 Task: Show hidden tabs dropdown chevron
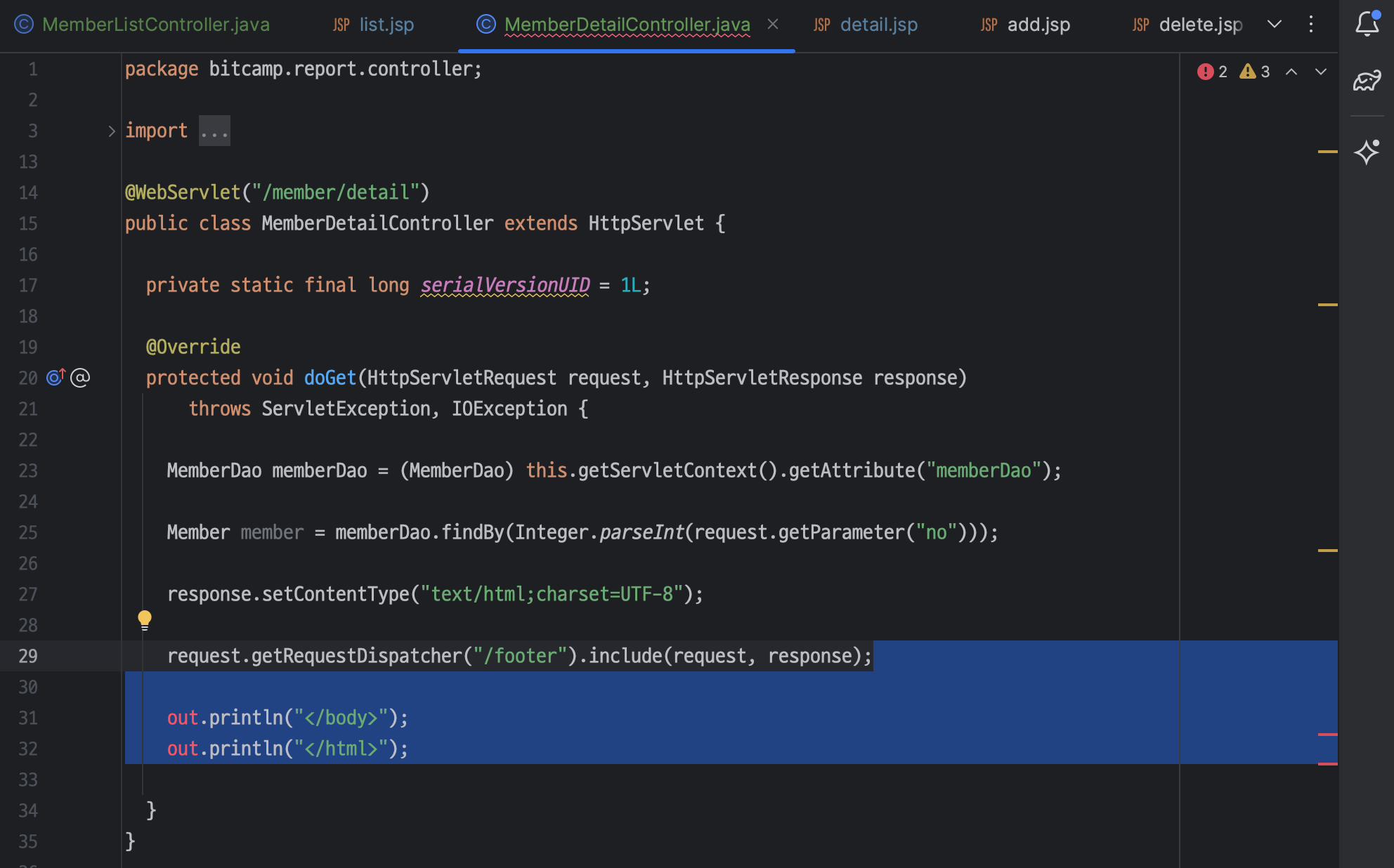1275,25
